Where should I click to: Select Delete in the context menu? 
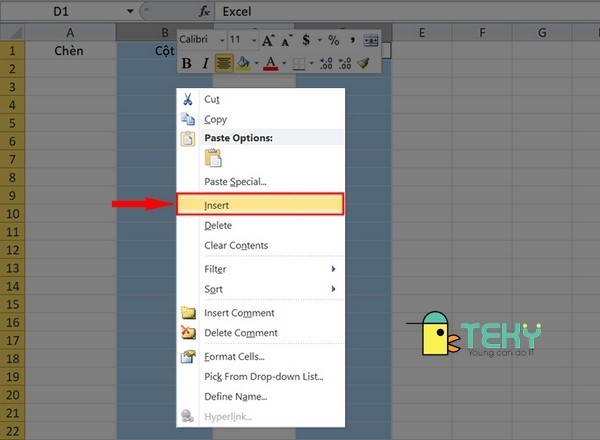click(x=261, y=225)
